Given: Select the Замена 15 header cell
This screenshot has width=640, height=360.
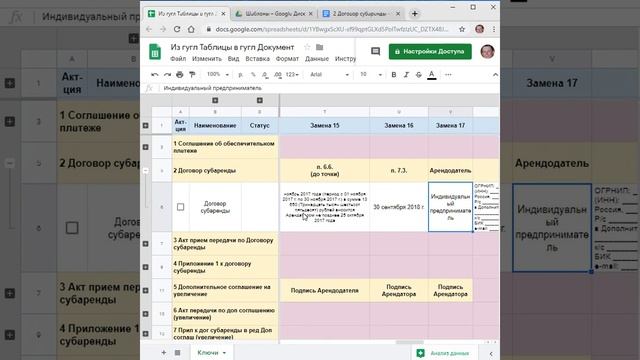Looking at the screenshot, I should (324, 126).
